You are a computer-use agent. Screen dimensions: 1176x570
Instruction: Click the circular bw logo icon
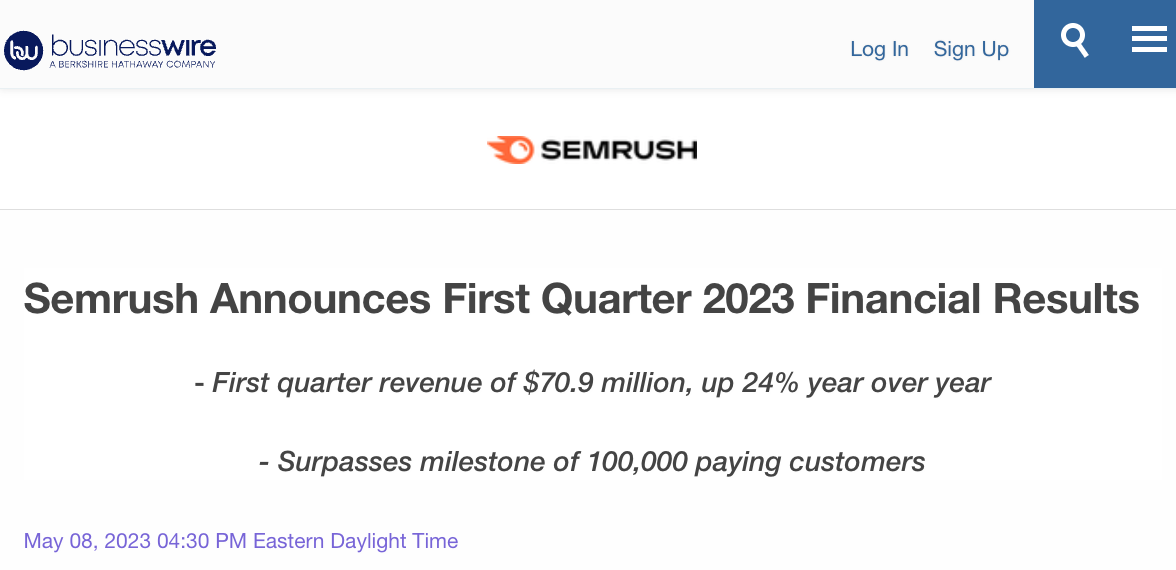pos(23,49)
